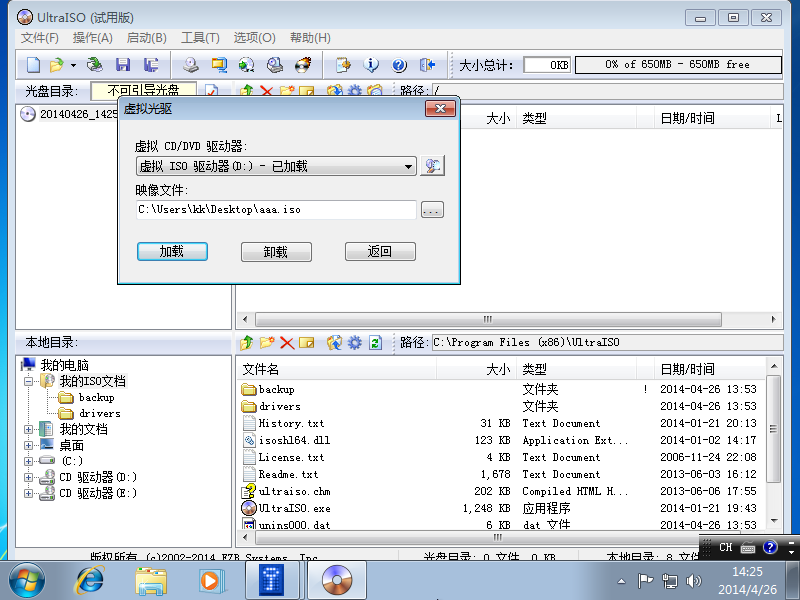Viewport: 800px width, 600px height.
Task: Open the 工具(T) menu
Action: [x=200, y=38]
